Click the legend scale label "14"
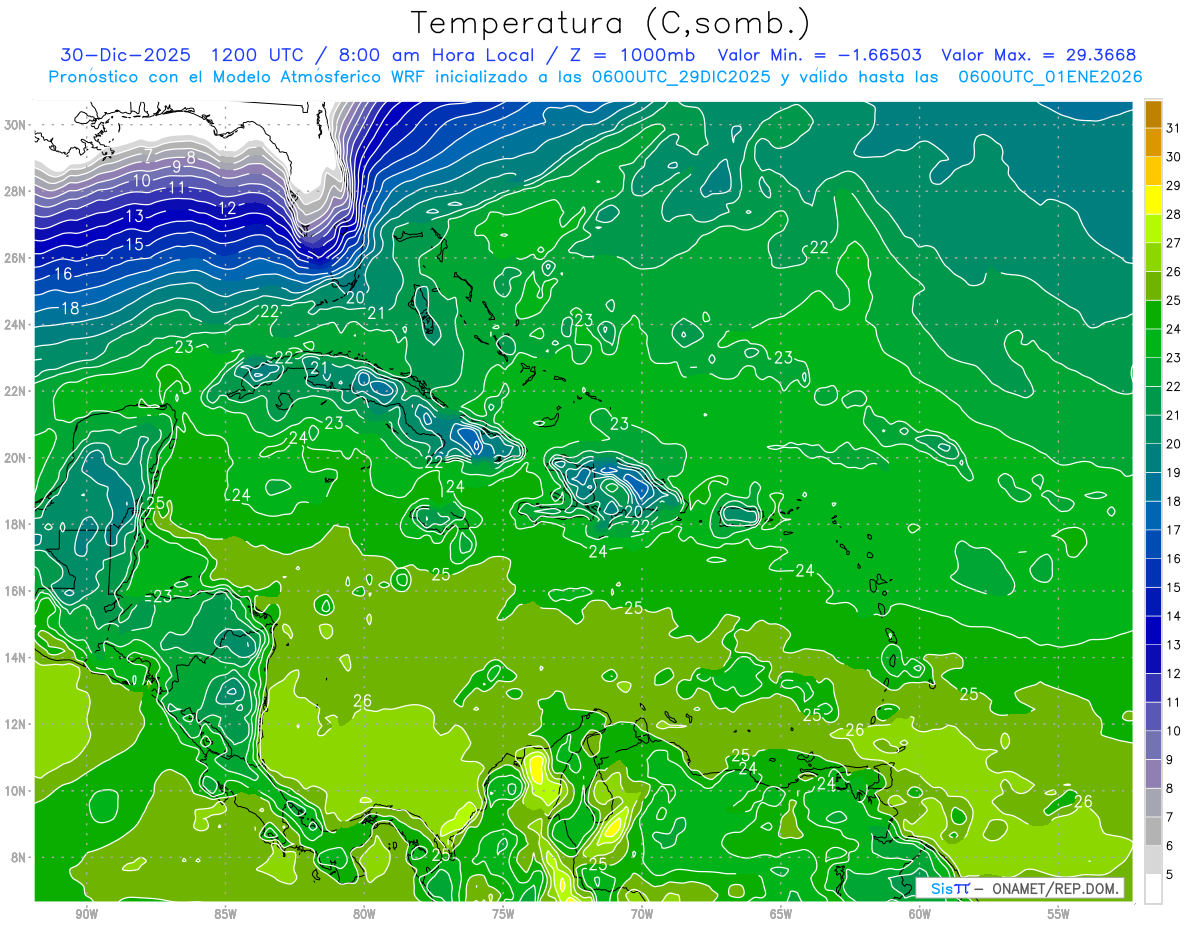This screenshot has width=1200, height=927. (x=1173, y=616)
